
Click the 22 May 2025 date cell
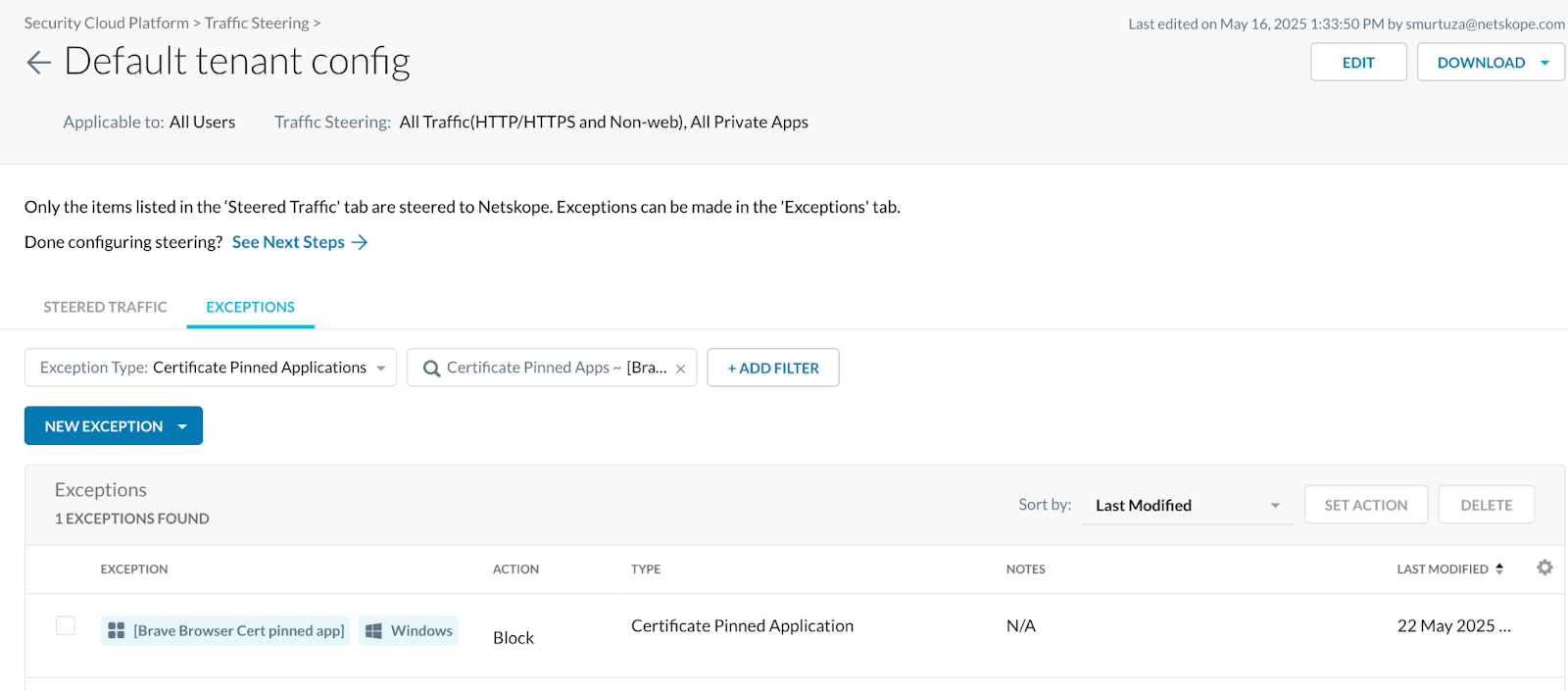[1454, 625]
